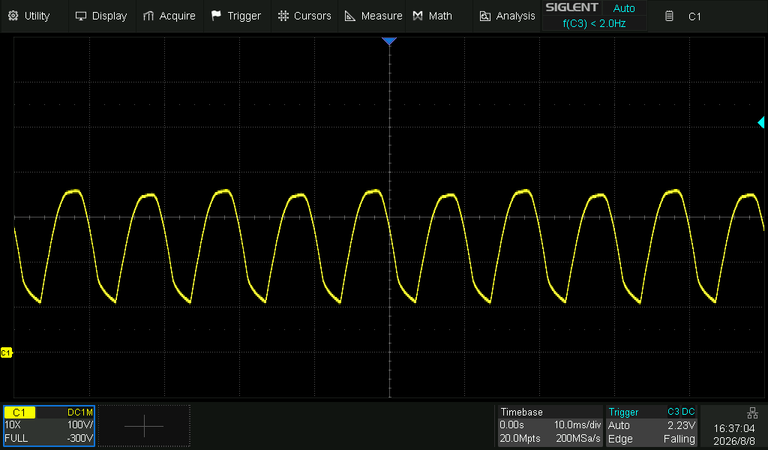Click the f(C3) < 2.0Hz frequency readout
Viewport: 768px width, 450px height.
click(x=594, y=23)
